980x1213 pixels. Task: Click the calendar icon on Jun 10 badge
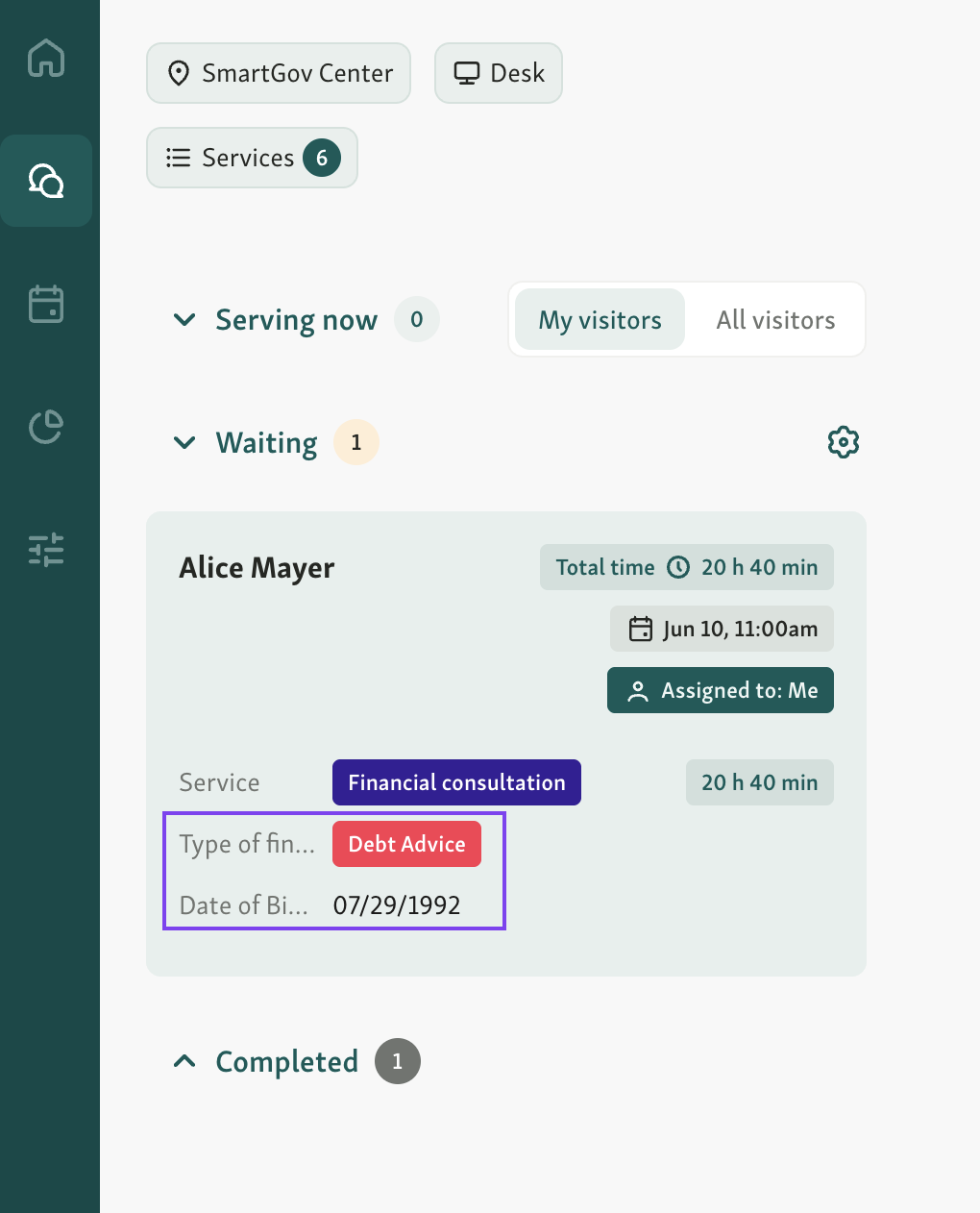point(640,629)
